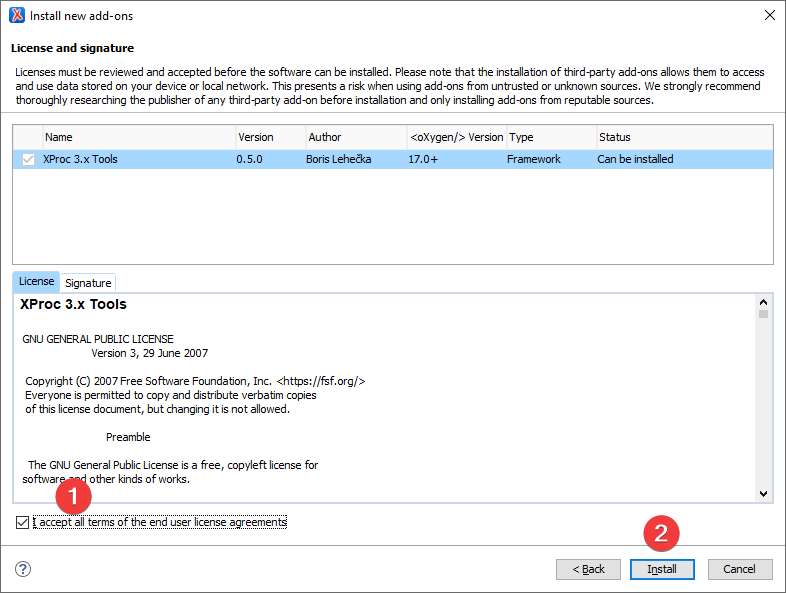Screen dimensions: 786x593
Task: Toggle the XProc 3.x Tools row checkbox
Action: (28, 159)
